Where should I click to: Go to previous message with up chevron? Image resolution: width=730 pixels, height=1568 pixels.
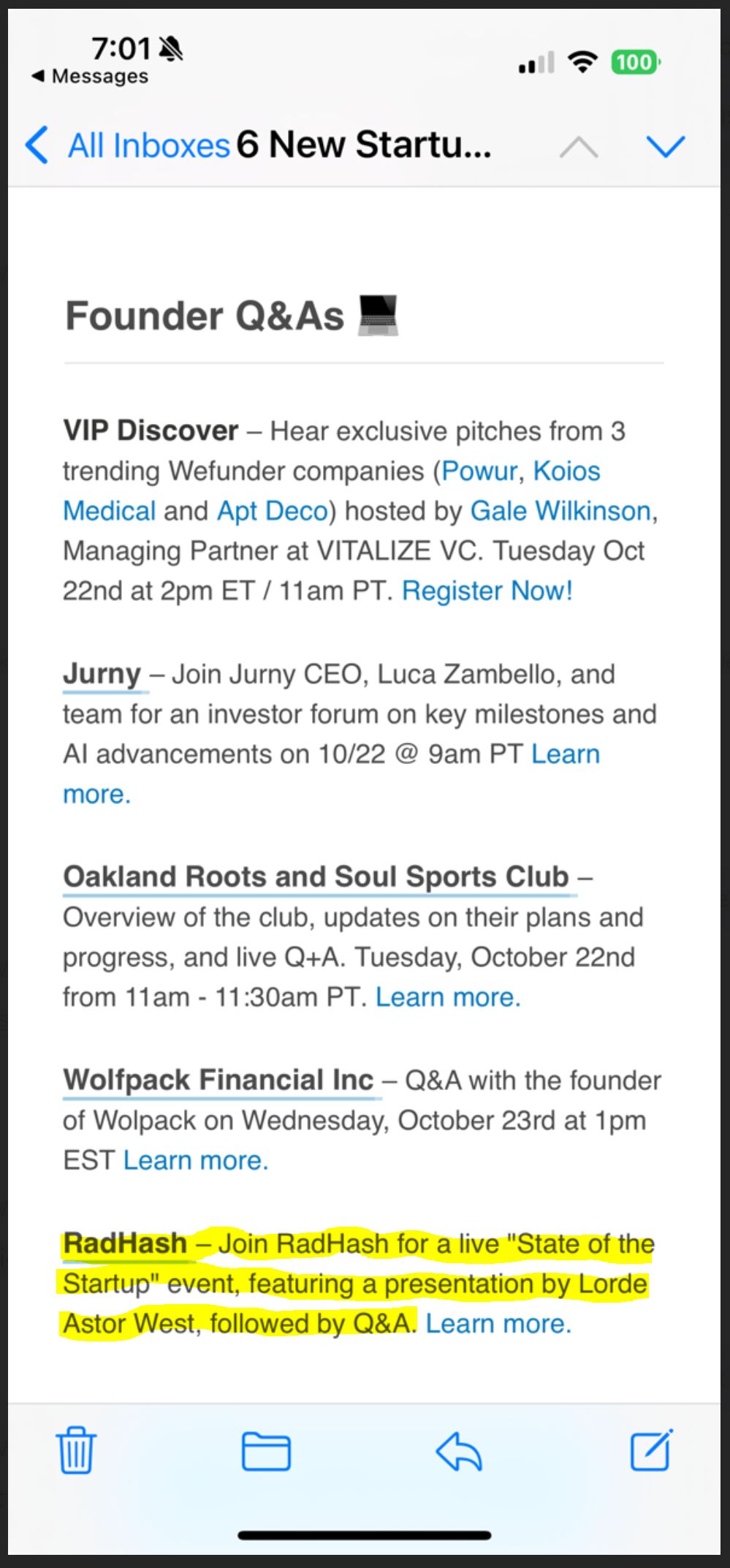click(579, 147)
